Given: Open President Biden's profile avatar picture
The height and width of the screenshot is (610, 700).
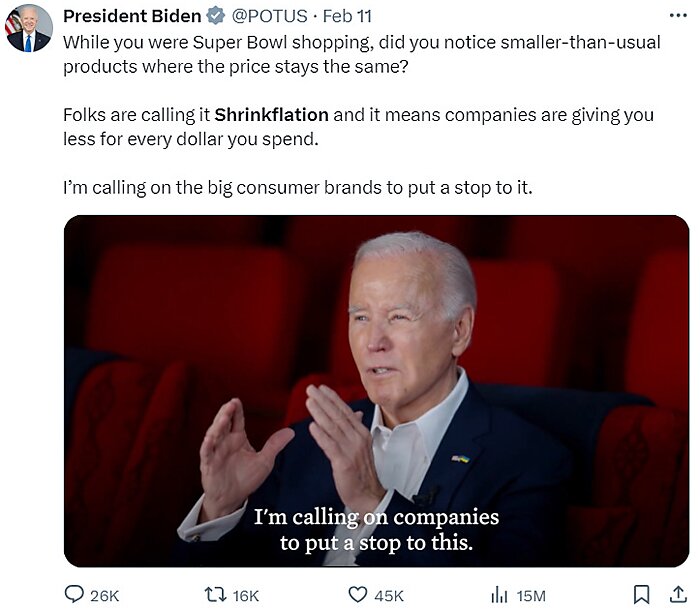Looking at the screenshot, I should [x=28, y=28].
